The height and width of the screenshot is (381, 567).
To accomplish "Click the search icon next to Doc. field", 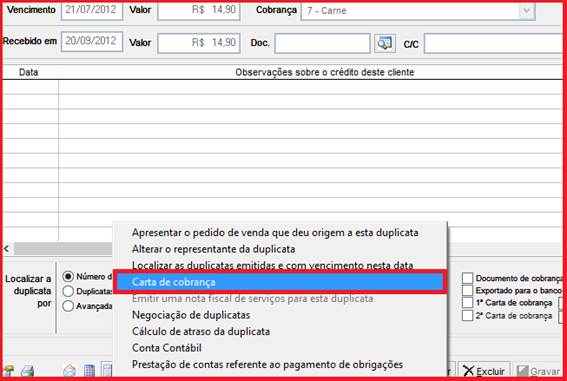I will (385, 43).
